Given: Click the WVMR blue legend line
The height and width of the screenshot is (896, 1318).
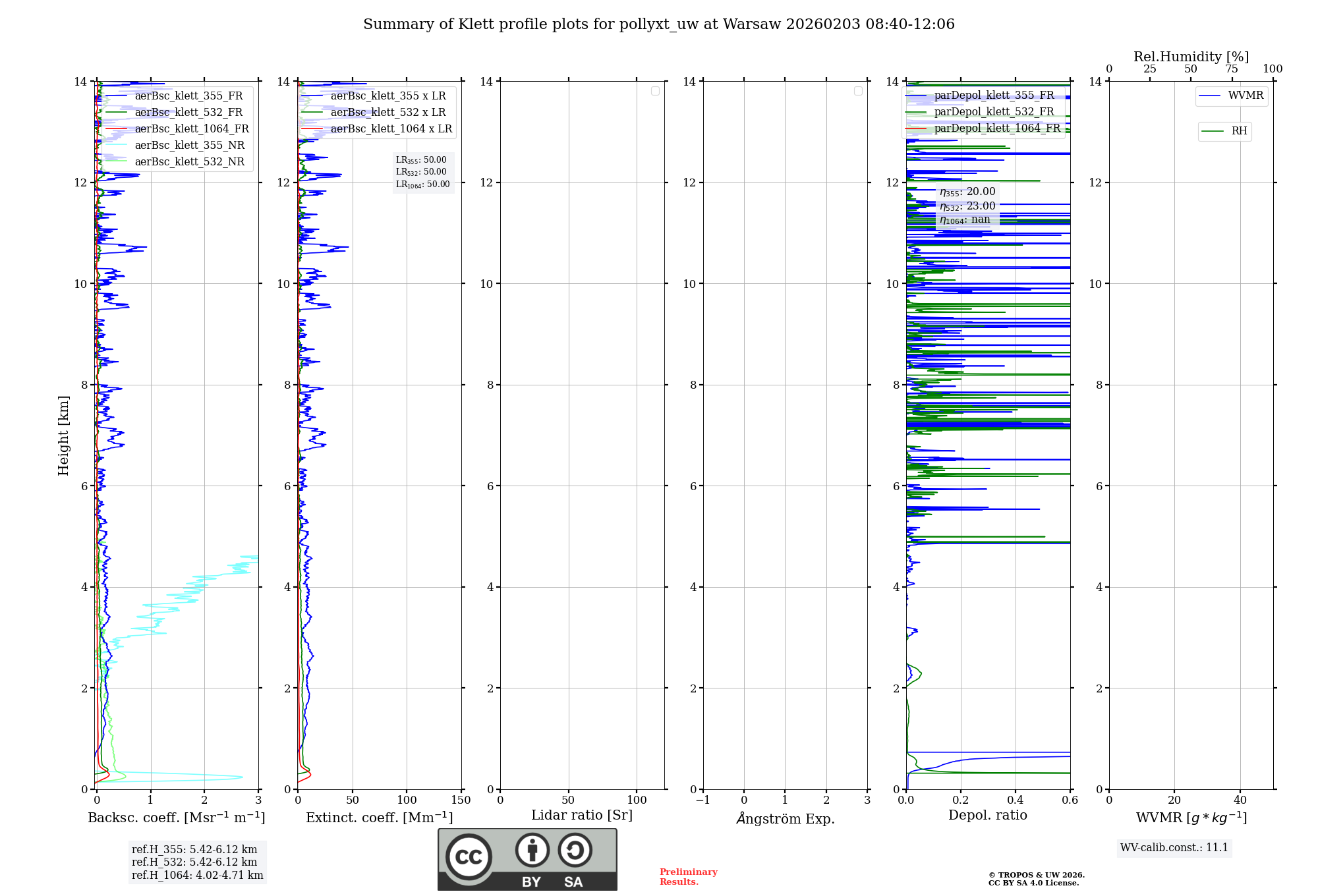Looking at the screenshot, I should pyautogui.click(x=1210, y=96).
